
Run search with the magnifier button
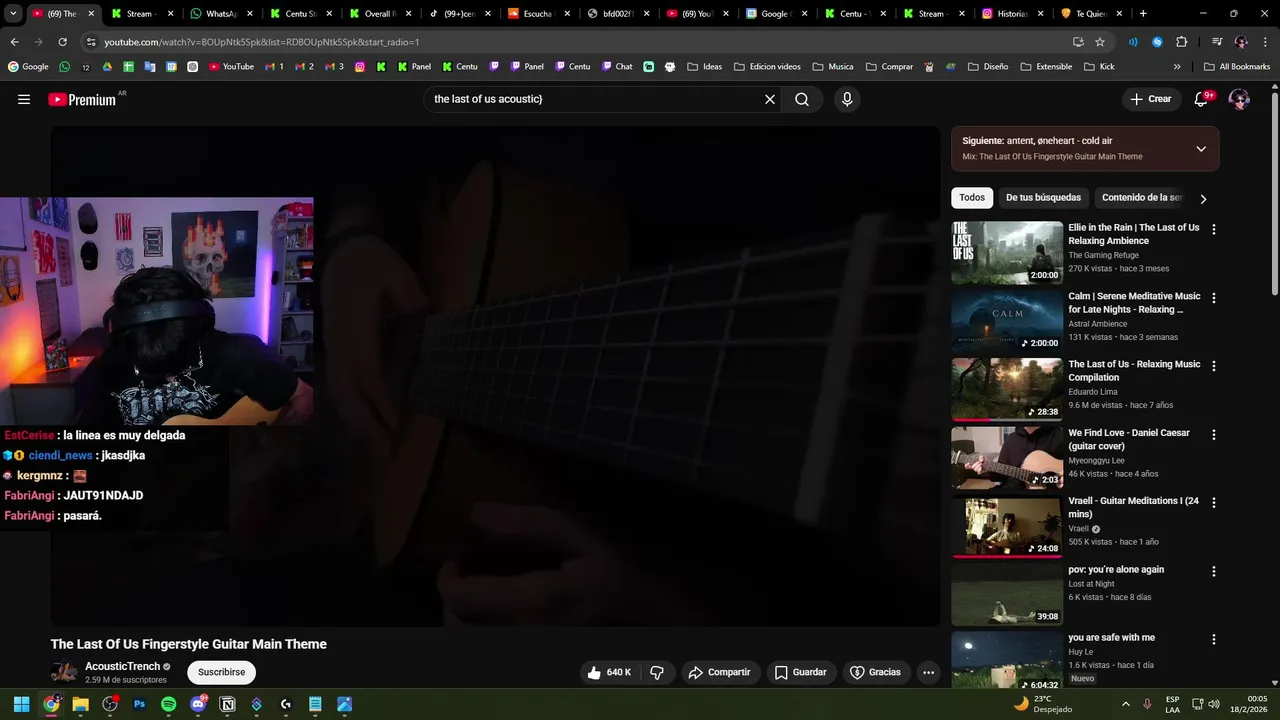tap(802, 99)
